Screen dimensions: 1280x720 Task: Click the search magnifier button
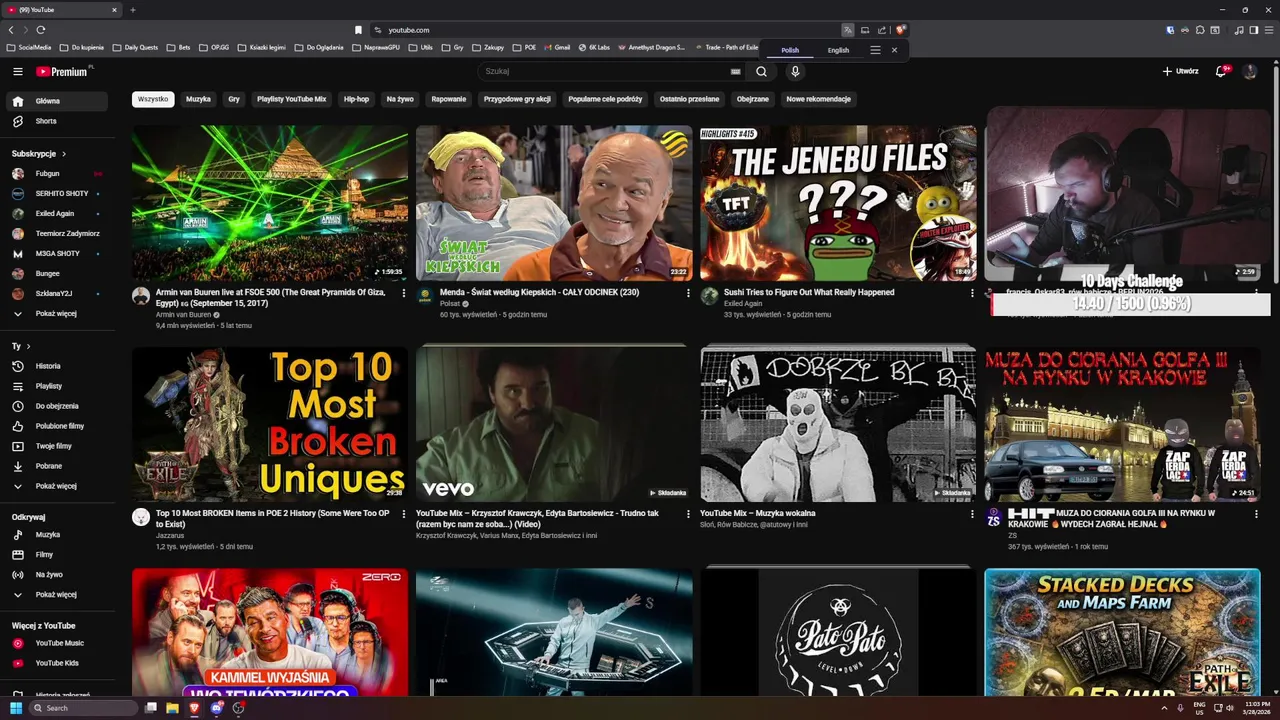(761, 71)
